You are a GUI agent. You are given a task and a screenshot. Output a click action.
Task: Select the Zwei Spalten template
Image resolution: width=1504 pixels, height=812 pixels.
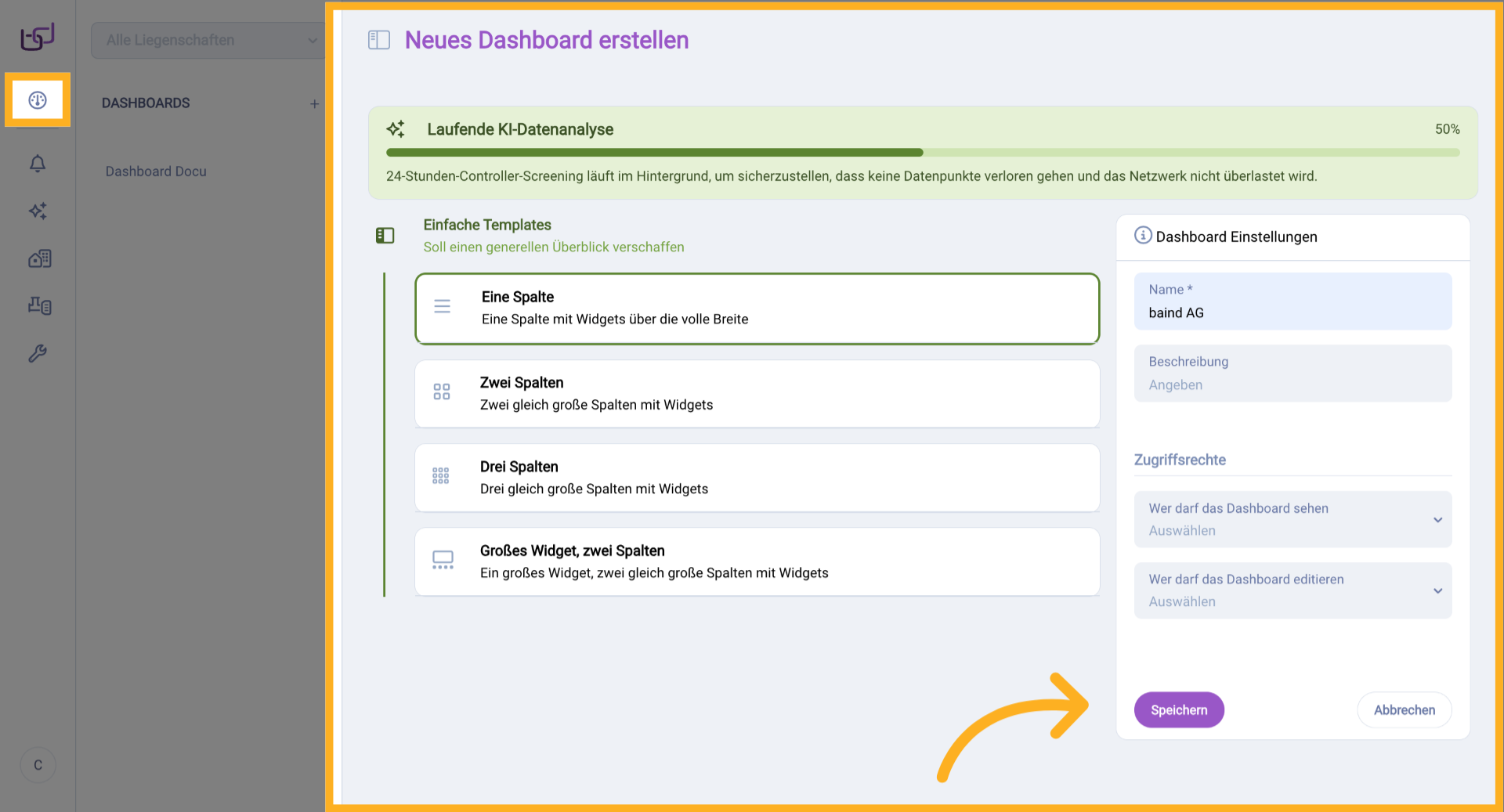(756, 393)
